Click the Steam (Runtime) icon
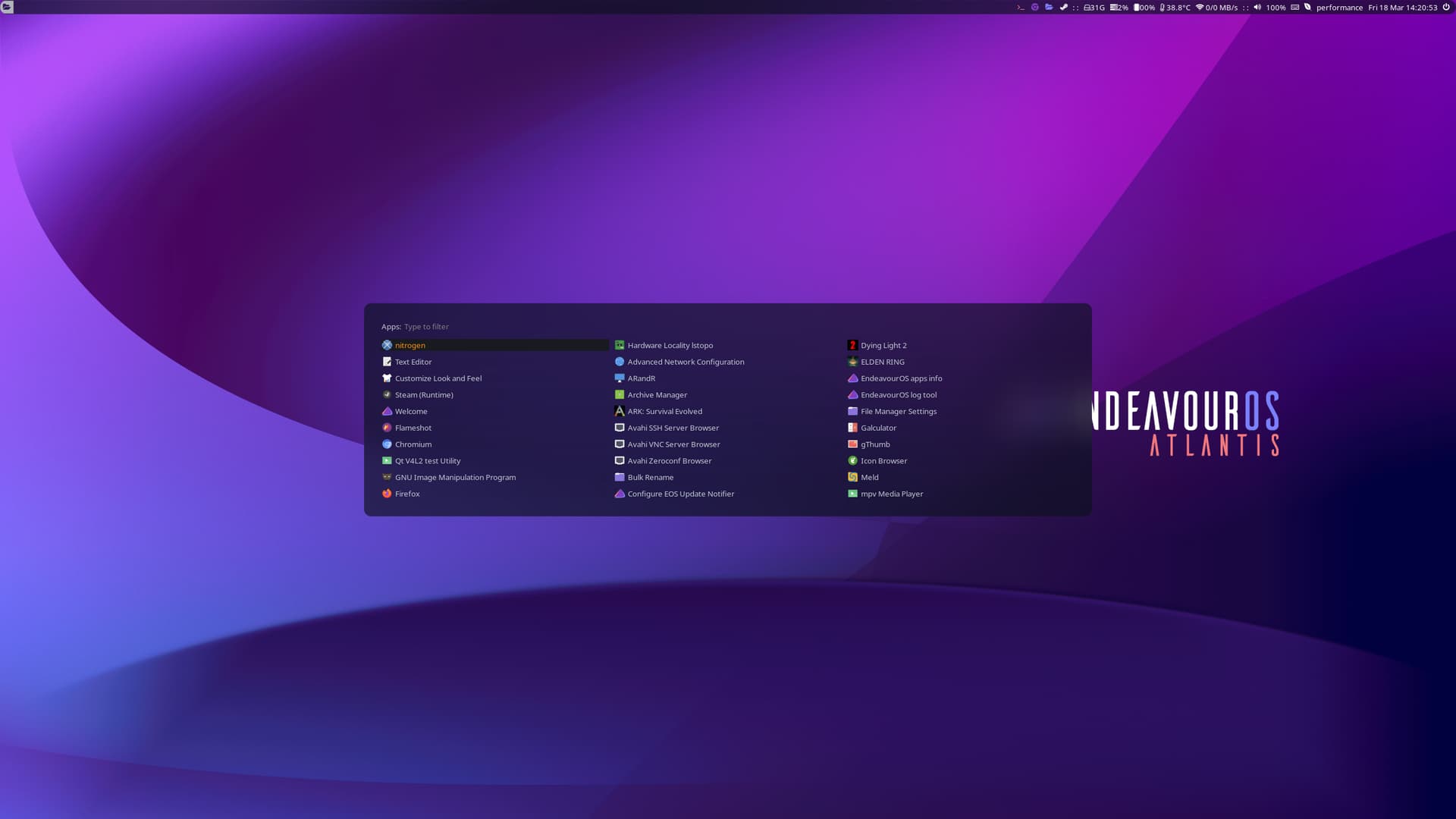The width and height of the screenshot is (1456, 819). pyautogui.click(x=387, y=395)
